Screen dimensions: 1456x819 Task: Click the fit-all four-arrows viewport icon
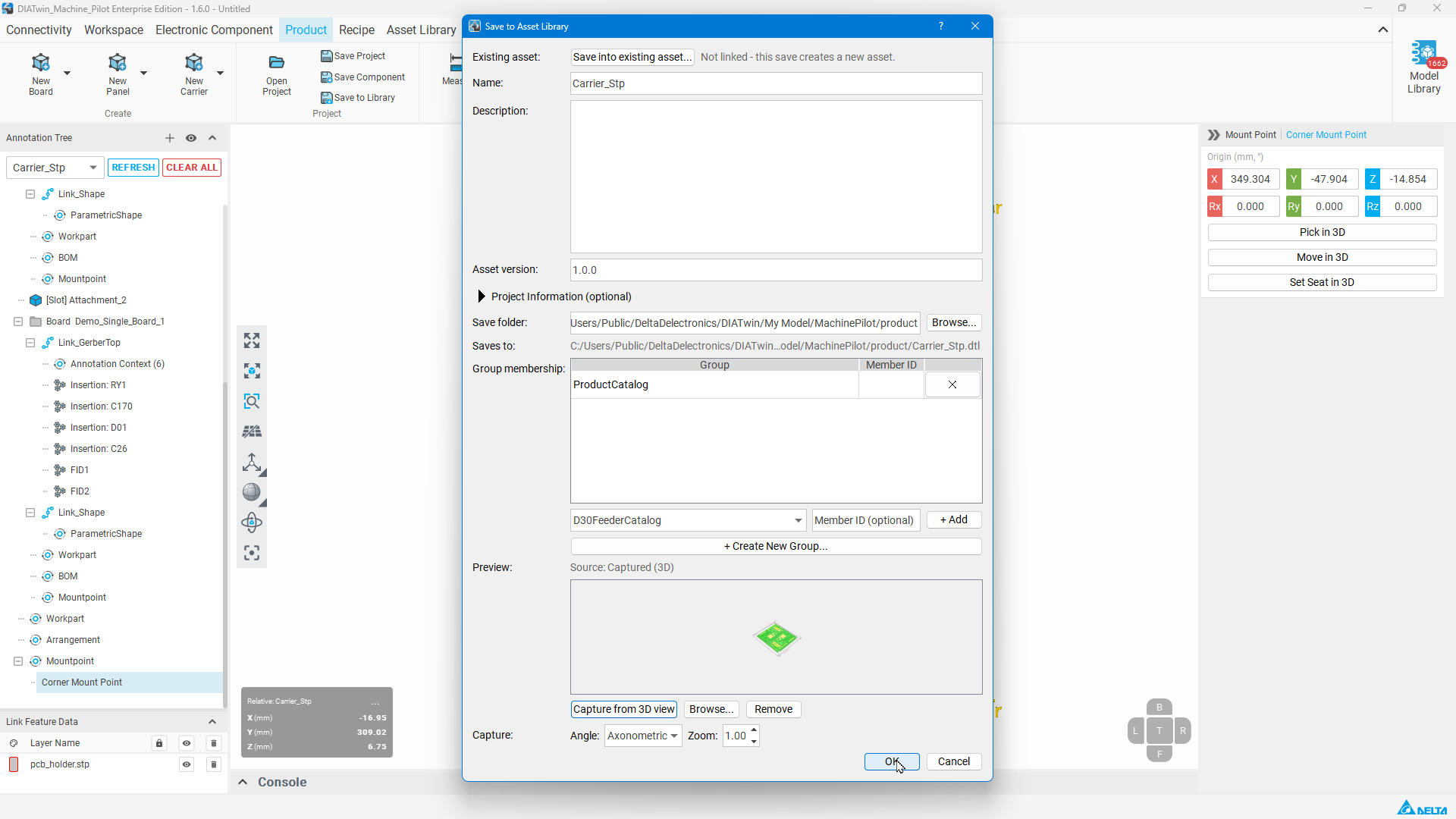252,340
